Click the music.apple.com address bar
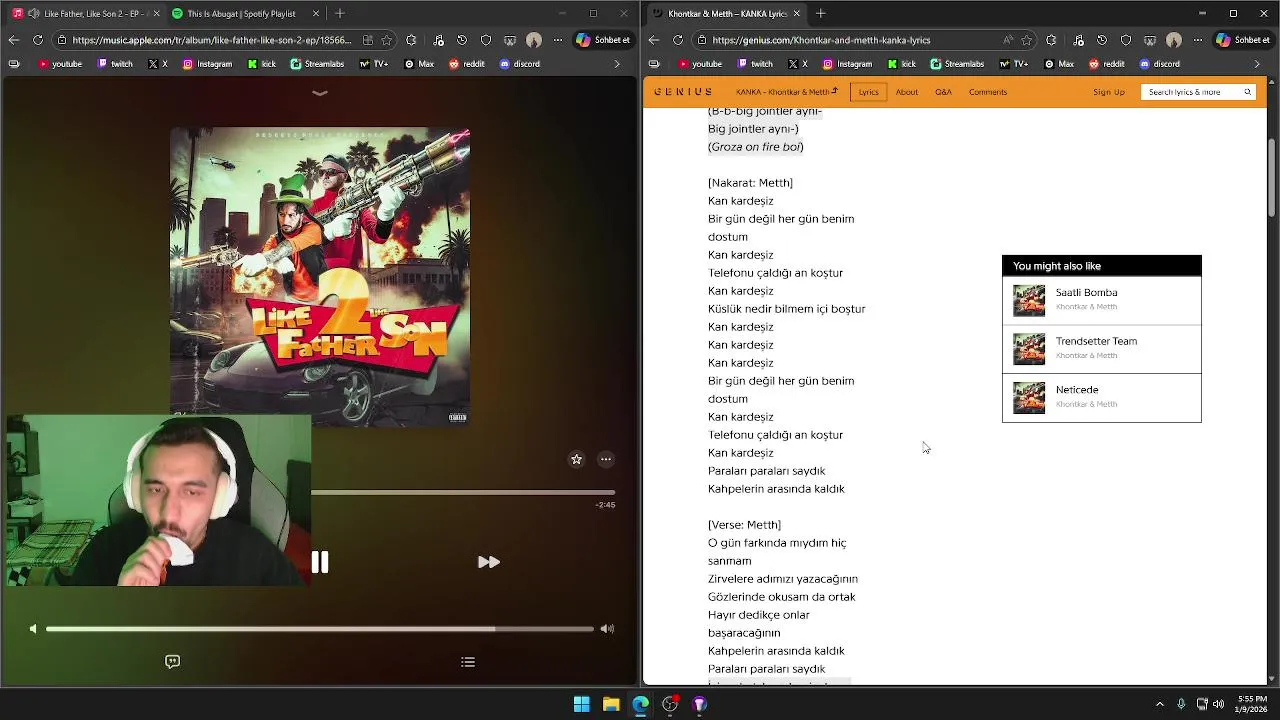1280x720 pixels. pyautogui.click(x=212, y=40)
